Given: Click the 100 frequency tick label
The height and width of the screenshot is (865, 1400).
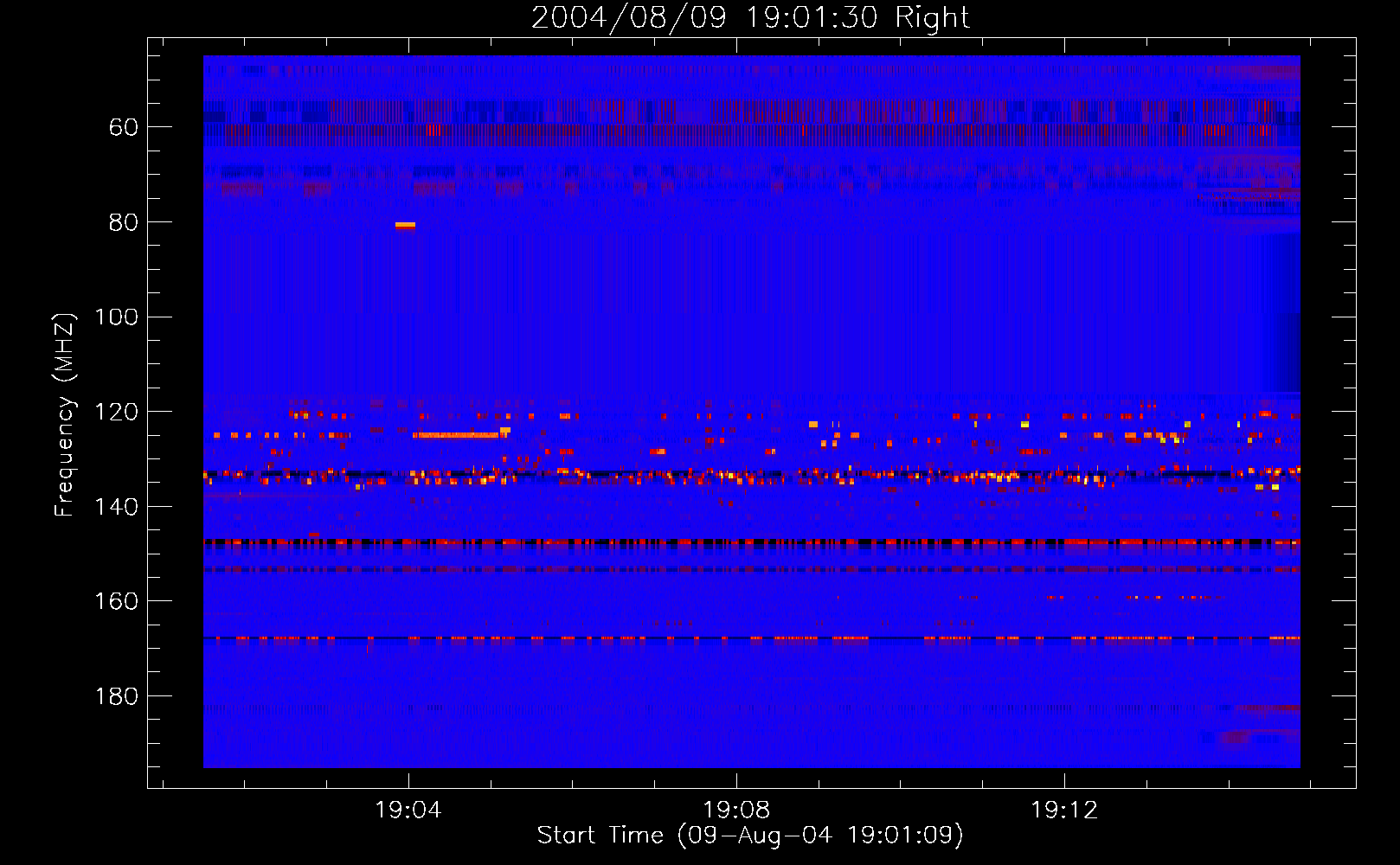Looking at the screenshot, I should (116, 317).
